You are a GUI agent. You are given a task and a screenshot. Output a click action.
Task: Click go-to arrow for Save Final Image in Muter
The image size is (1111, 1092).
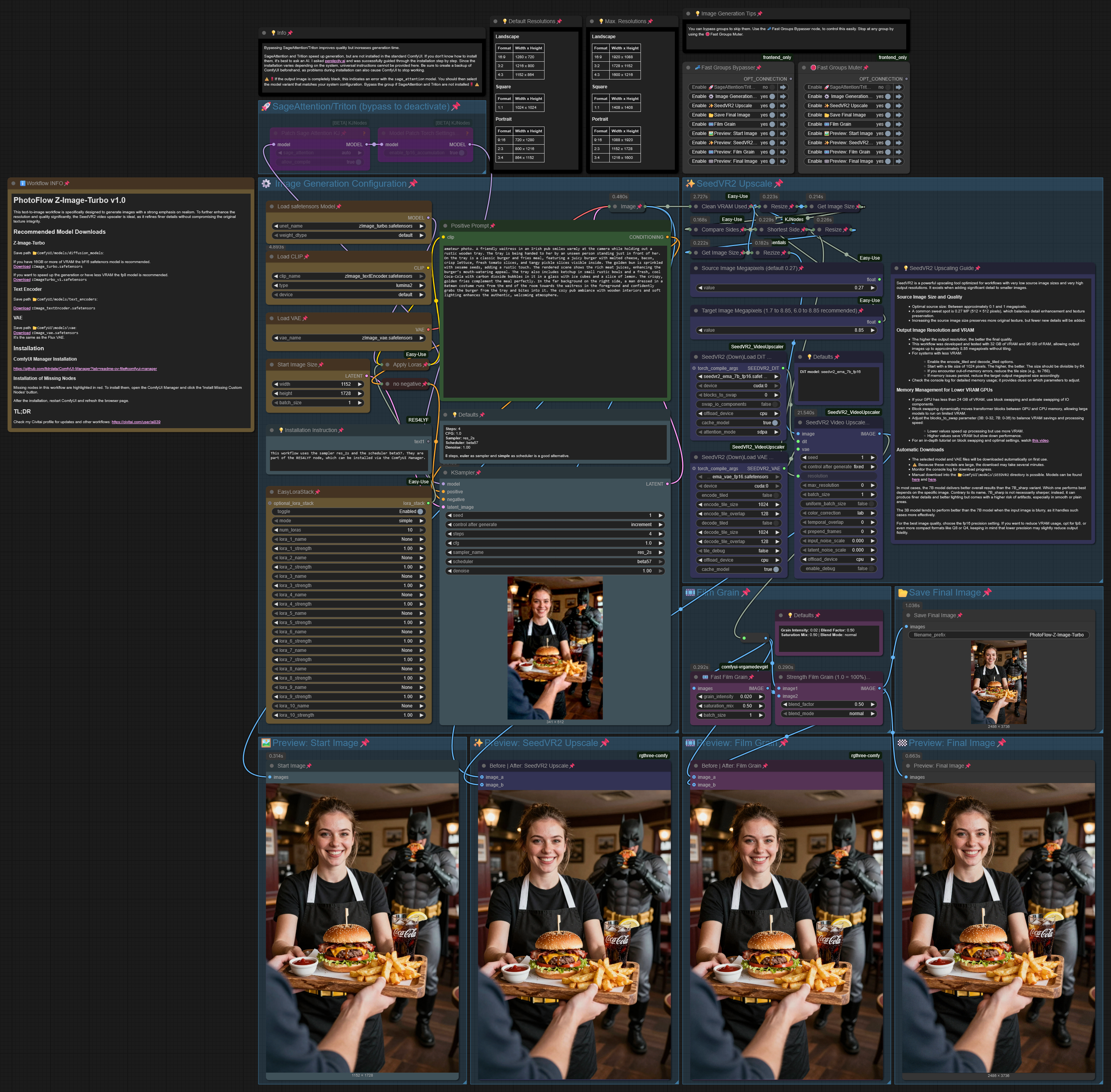[x=899, y=115]
